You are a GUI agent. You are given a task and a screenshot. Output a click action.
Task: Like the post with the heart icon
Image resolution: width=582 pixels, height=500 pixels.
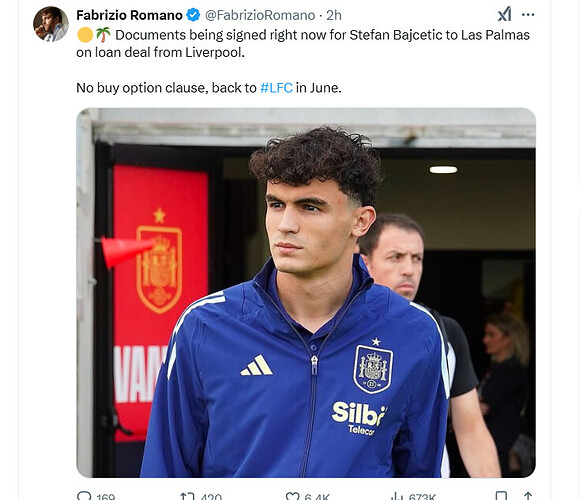click(292, 496)
